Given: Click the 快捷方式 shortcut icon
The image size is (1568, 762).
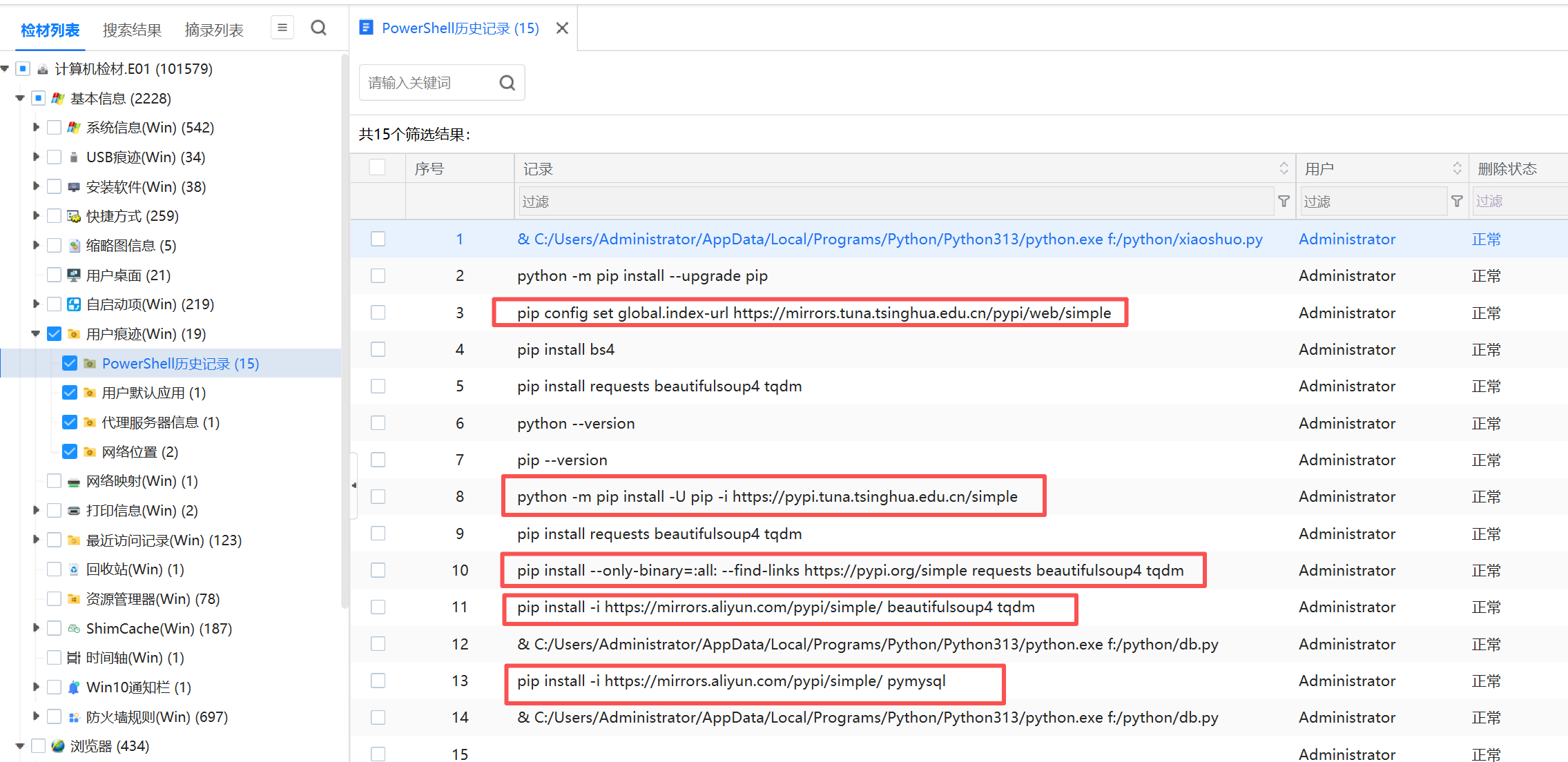Looking at the screenshot, I should [x=74, y=217].
